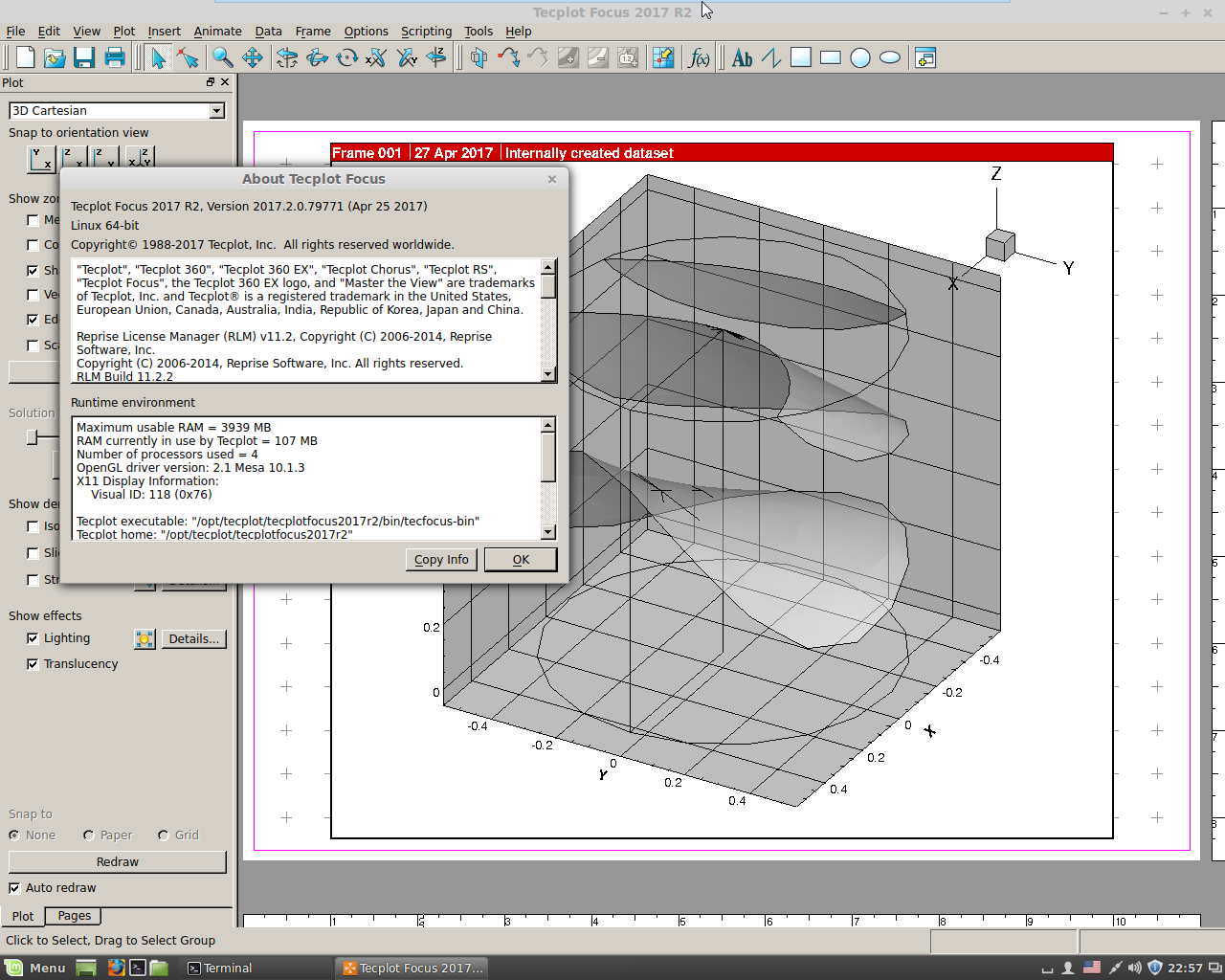This screenshot has width=1225, height=980.
Task: Activate the Adjustor tool
Action: pos(188,57)
